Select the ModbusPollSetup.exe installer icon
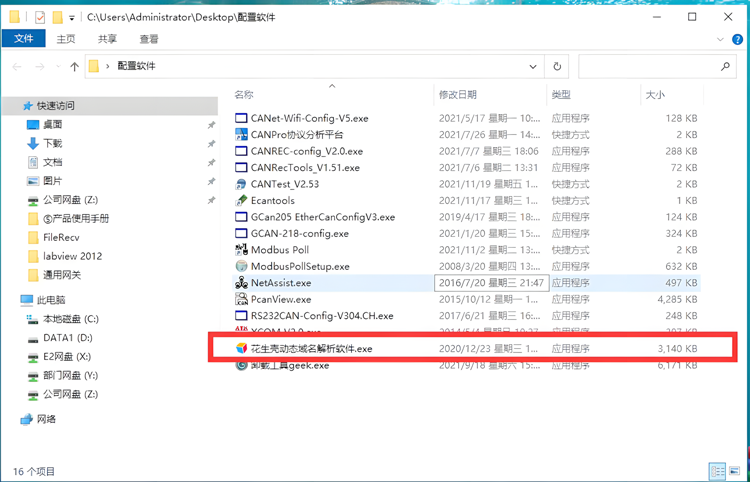 [x=241, y=267]
